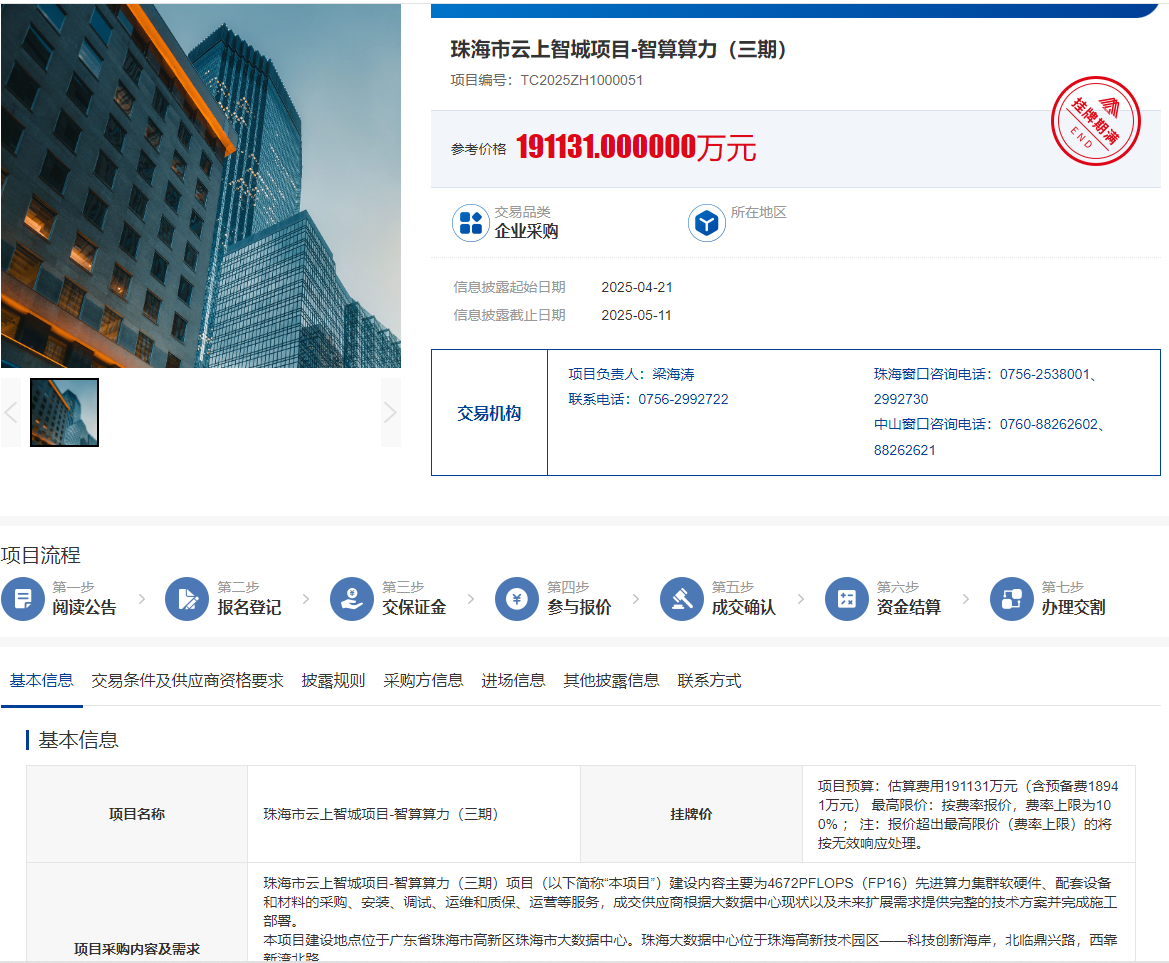1169x963 pixels.
Task: Click the 成交确认 gavel icon
Action: tap(681, 599)
